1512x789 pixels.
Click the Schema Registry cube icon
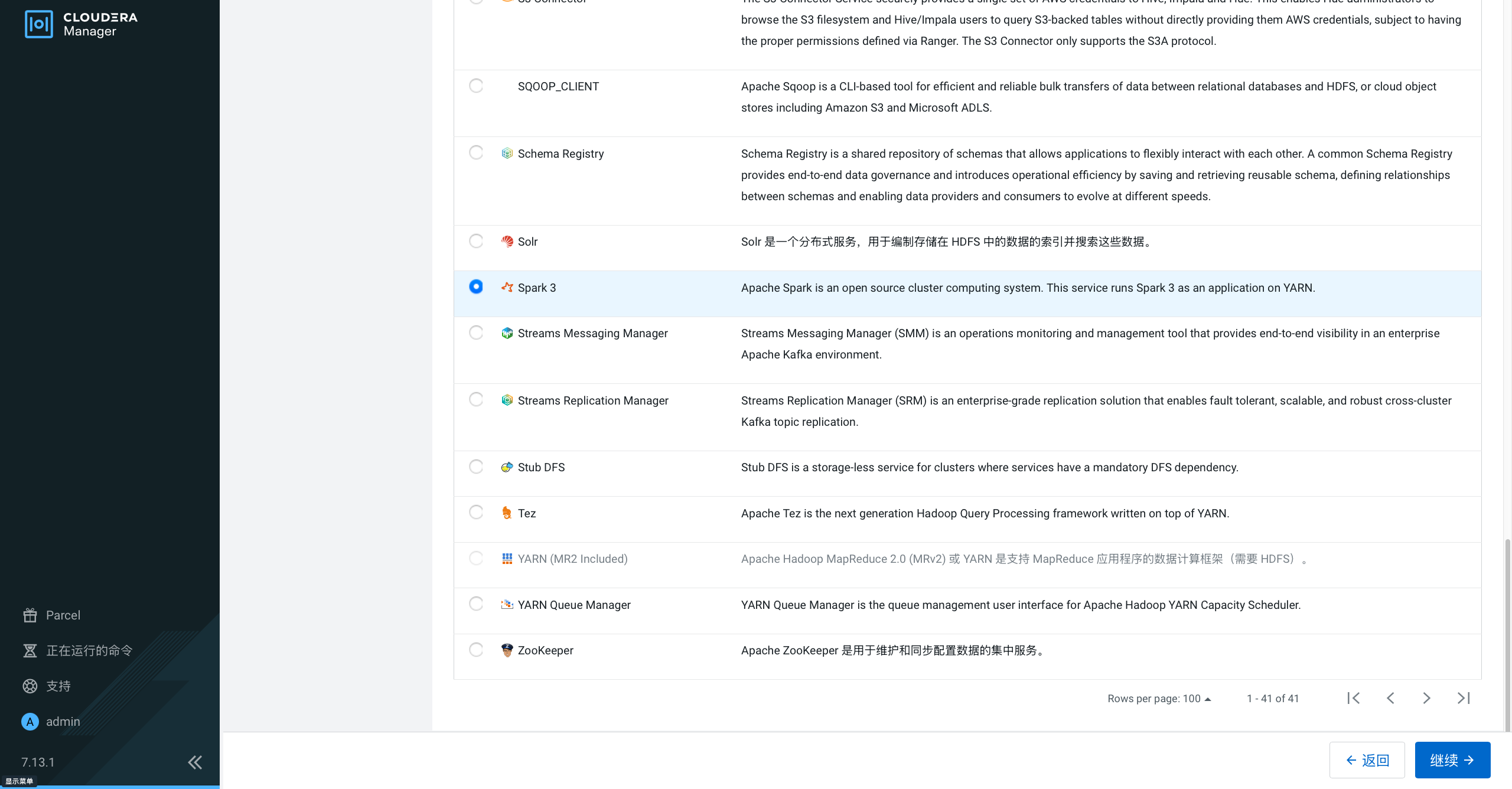coord(507,154)
